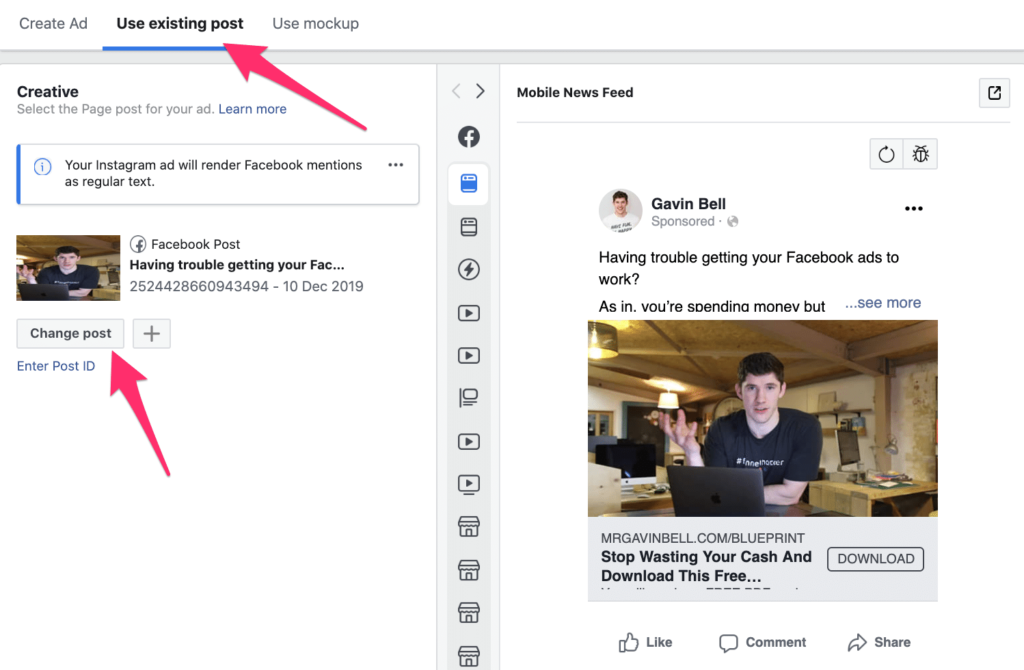
Task: Click the debug bug icon
Action: 919,153
